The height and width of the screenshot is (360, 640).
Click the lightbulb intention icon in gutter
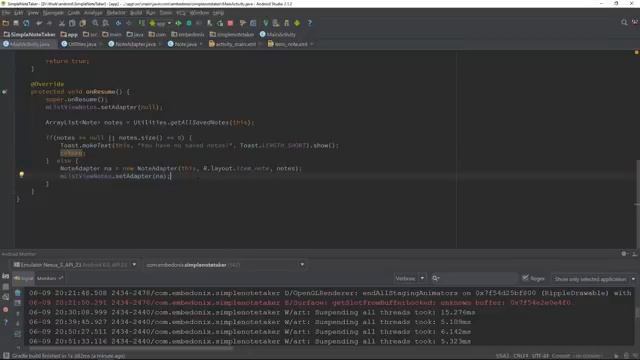[22, 175]
